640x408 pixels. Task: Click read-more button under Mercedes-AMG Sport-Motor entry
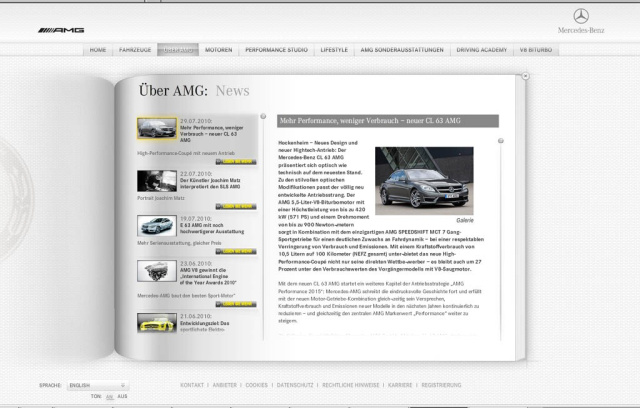pos(236,304)
